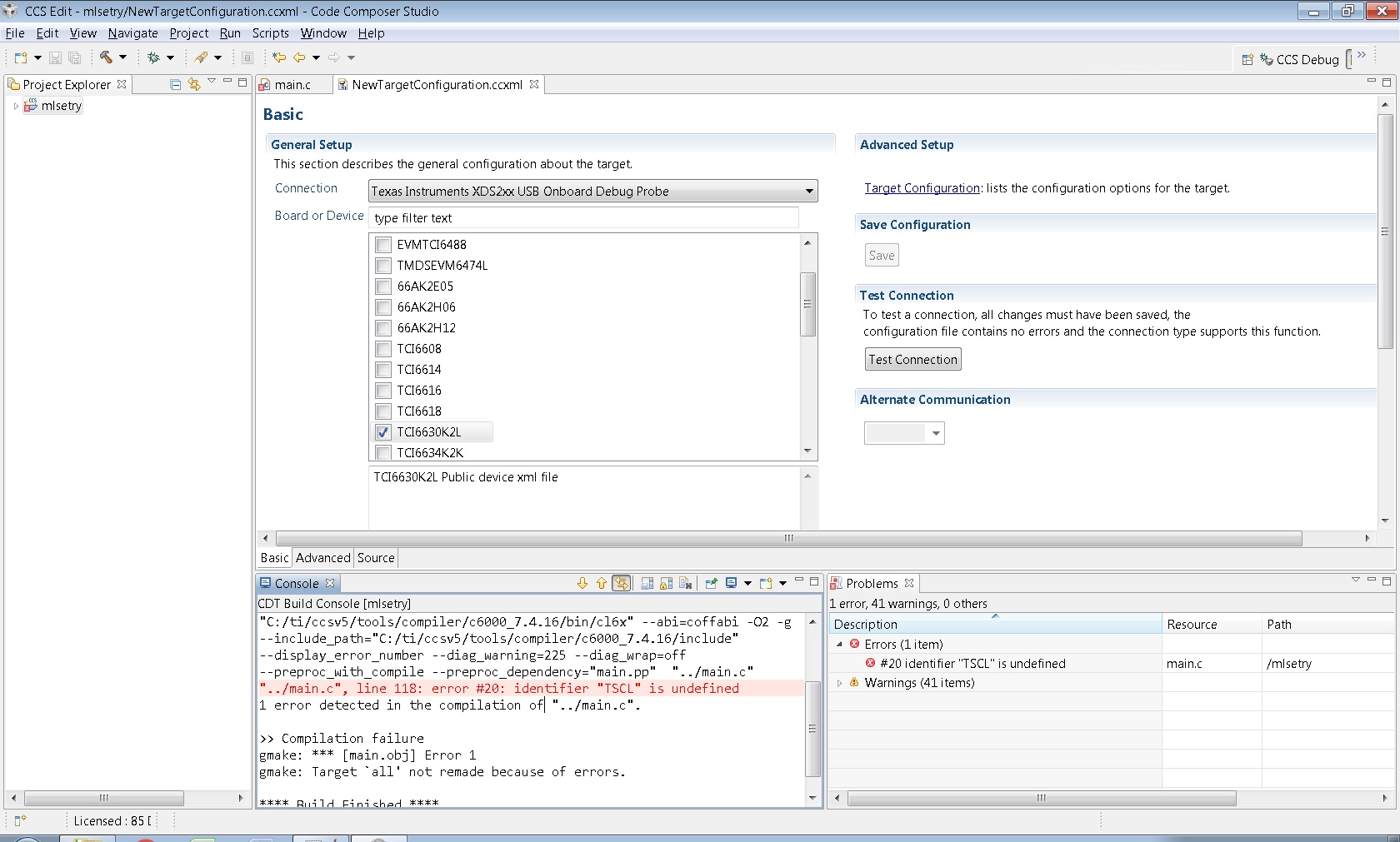Enable the EVMTCI6488 board checkbox
Image resolution: width=1400 pixels, height=842 pixels.
tap(383, 245)
